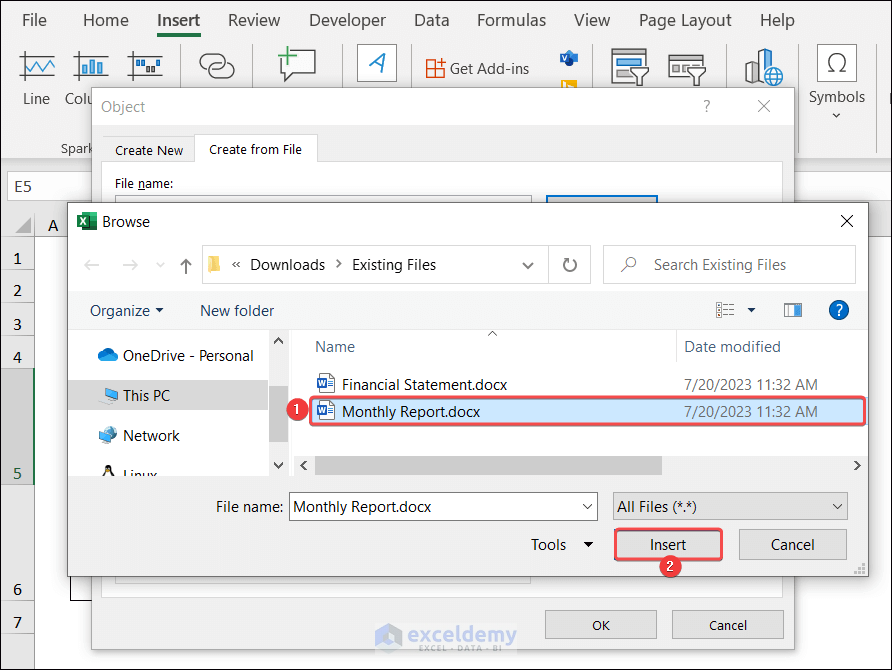
Task: Open Visio Data Visualizer add-in
Action: (x=568, y=58)
